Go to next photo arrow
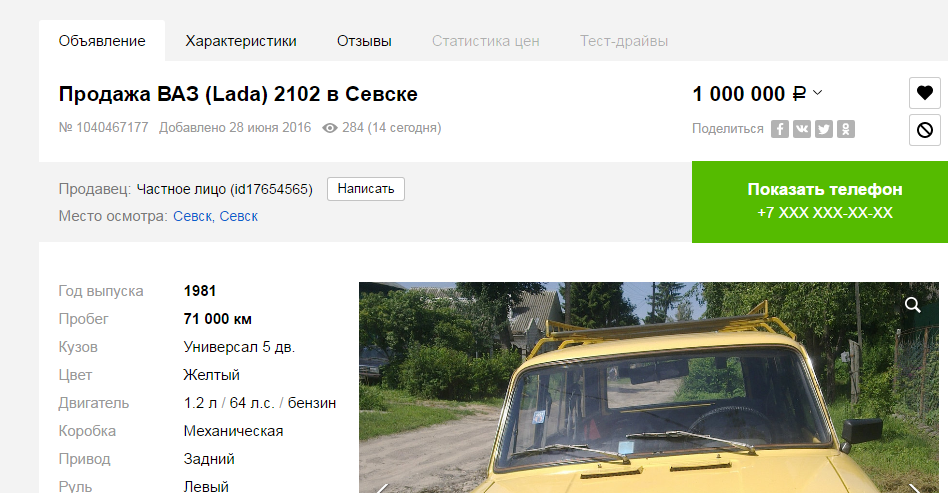 click(x=915, y=488)
